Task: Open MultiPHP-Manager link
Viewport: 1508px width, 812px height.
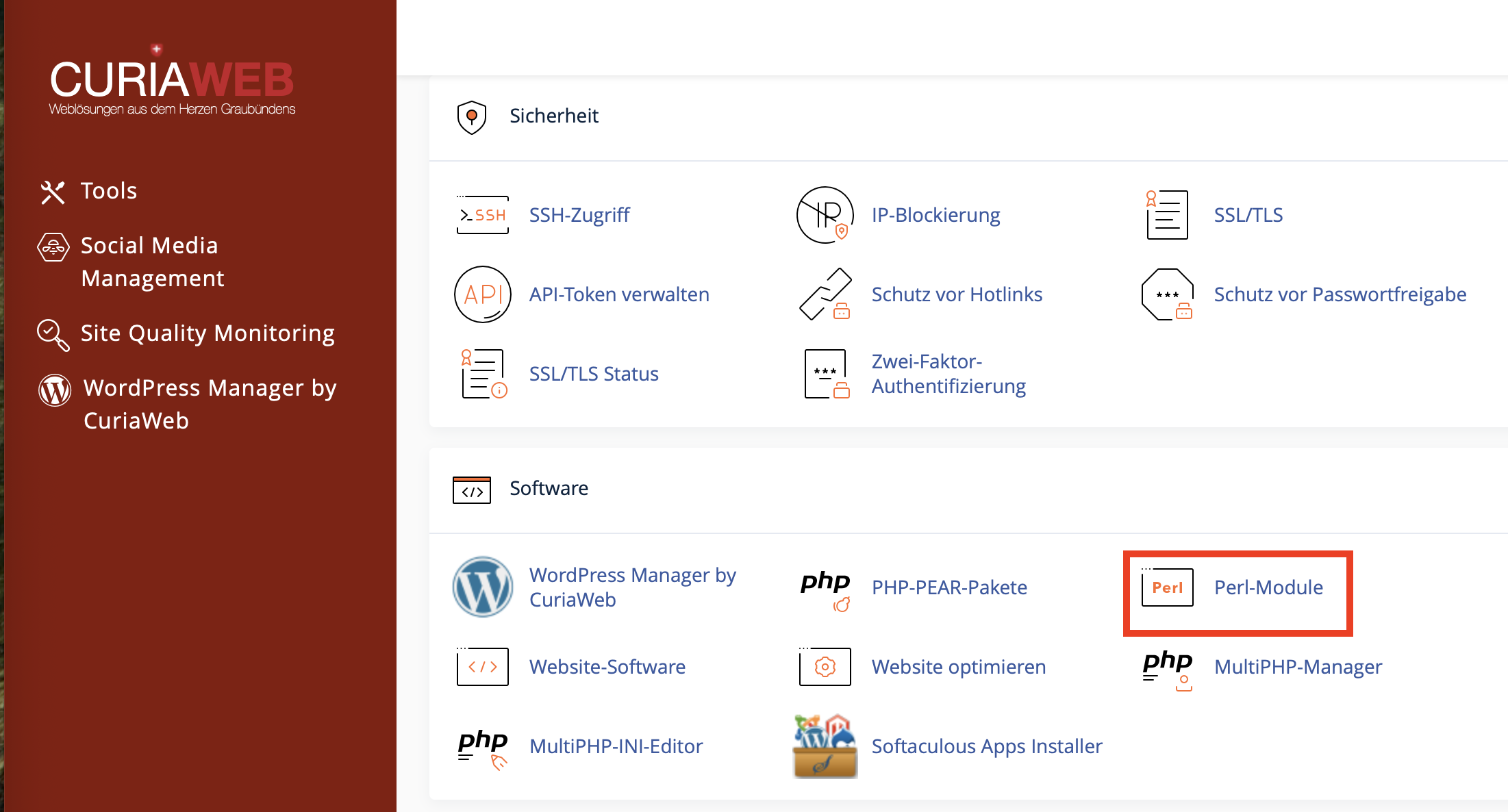Action: pos(1298,667)
